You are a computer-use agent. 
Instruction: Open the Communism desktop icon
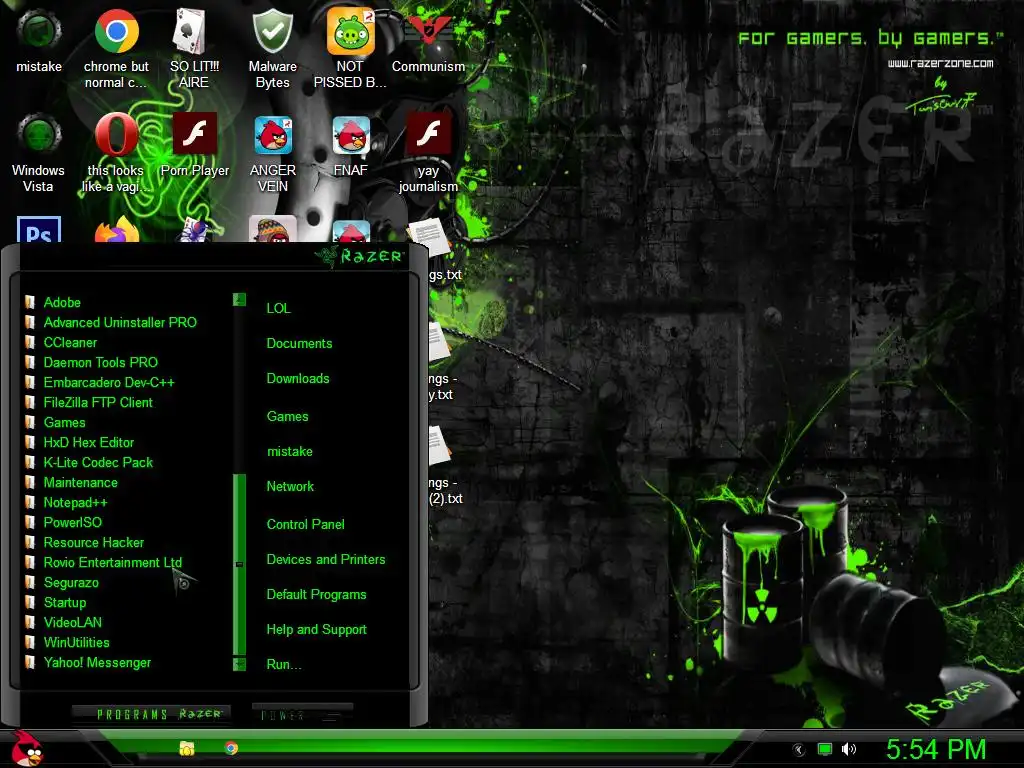pyautogui.click(x=428, y=40)
